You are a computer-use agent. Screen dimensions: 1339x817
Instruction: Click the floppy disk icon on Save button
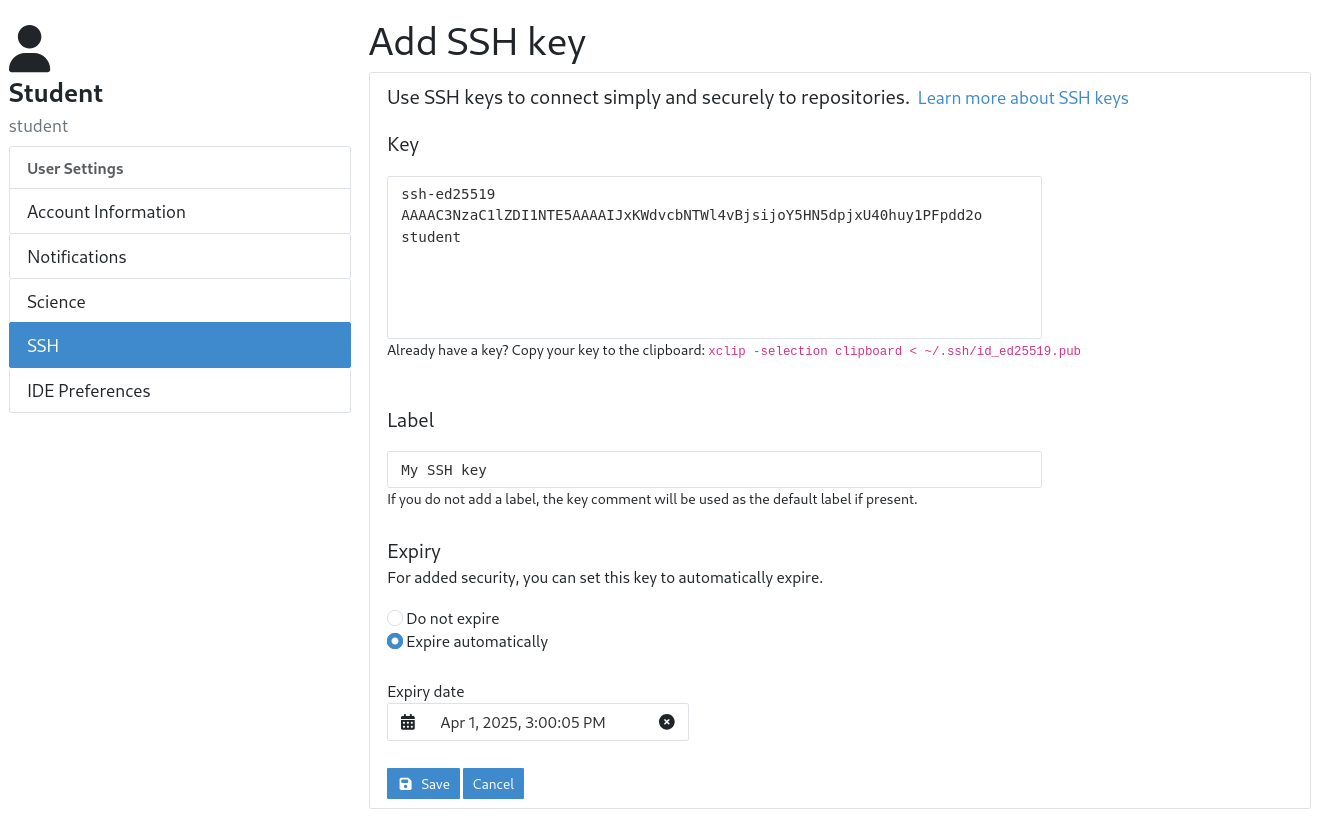coord(404,783)
